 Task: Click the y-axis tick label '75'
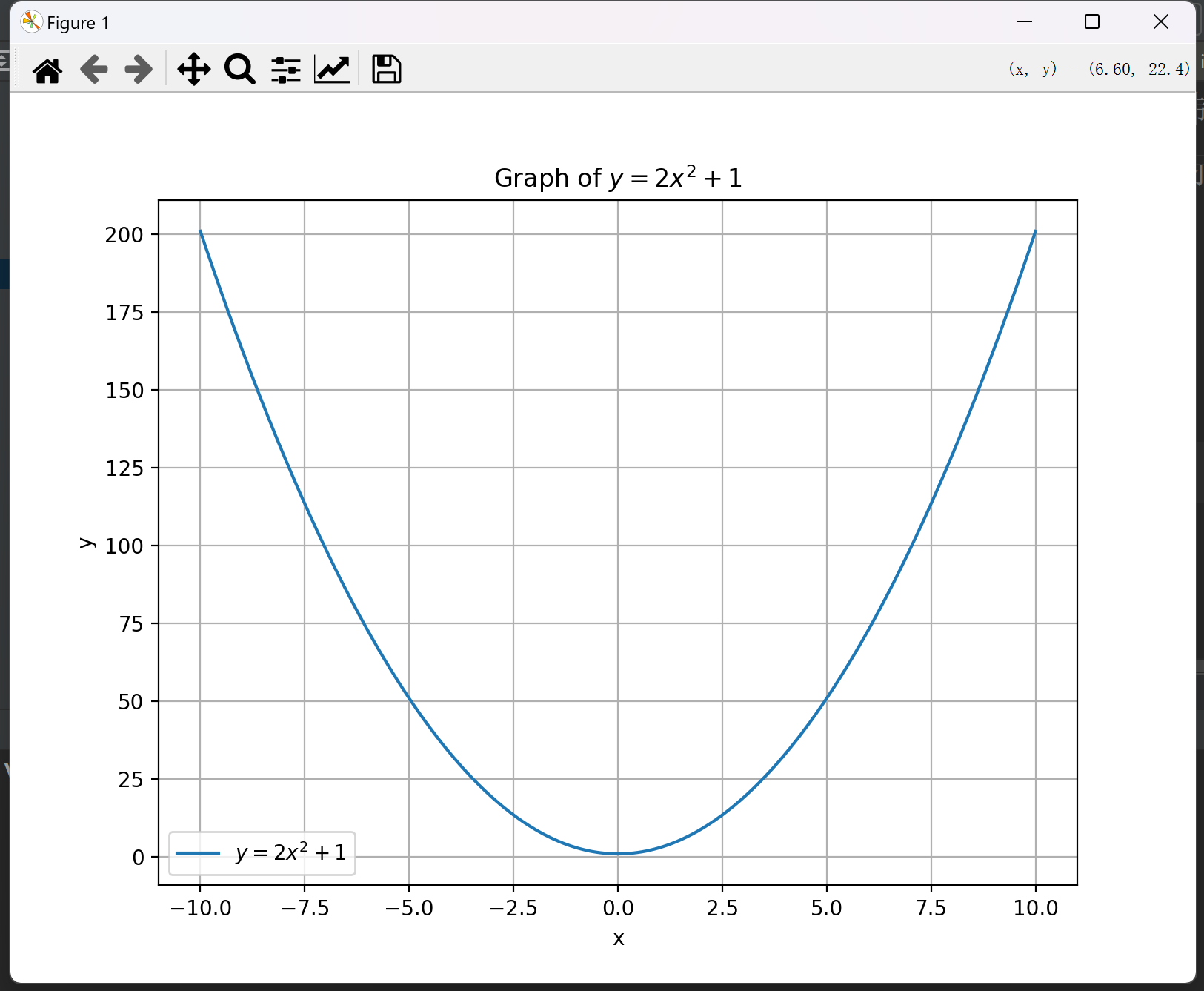pos(131,624)
